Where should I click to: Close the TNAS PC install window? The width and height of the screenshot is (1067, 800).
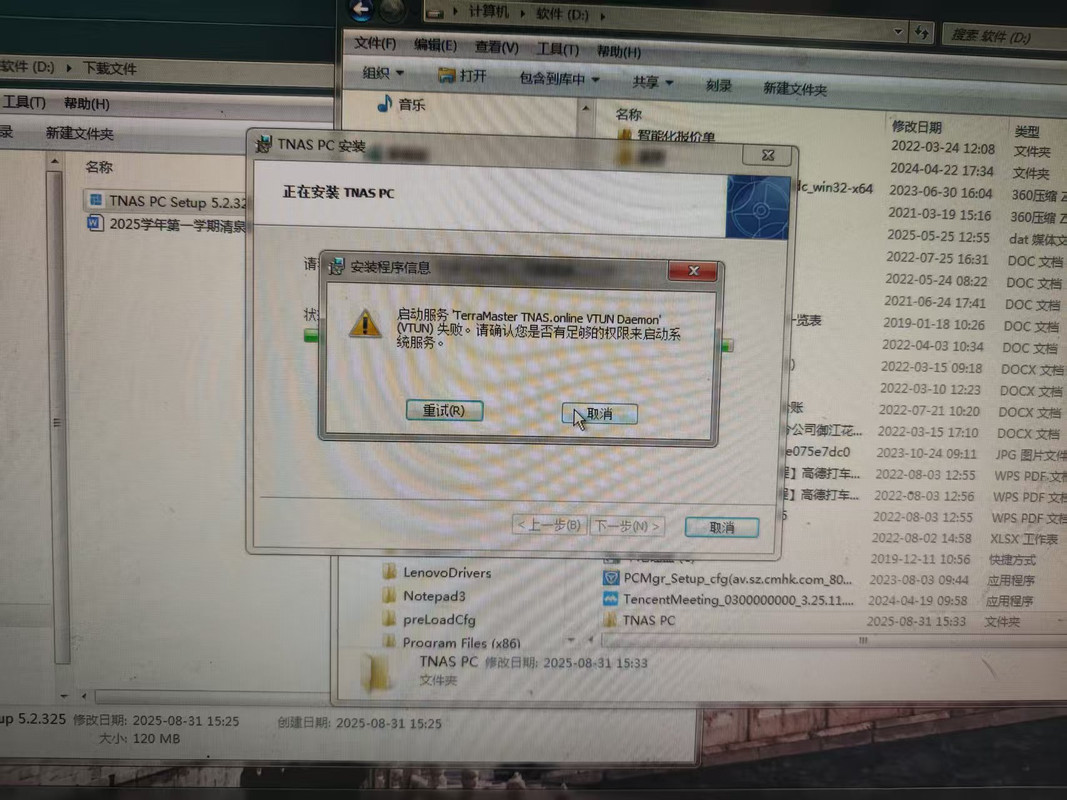click(768, 155)
